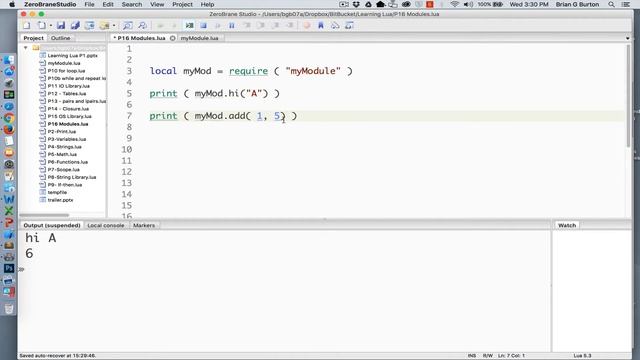This screenshot has height=360, width=640.
Task: Step over the current line
Action: click(x=261, y=26)
